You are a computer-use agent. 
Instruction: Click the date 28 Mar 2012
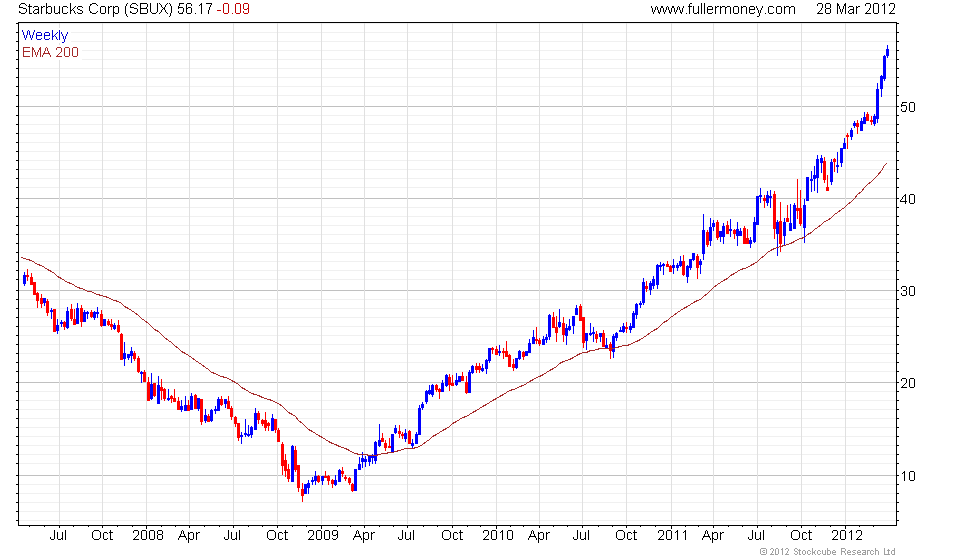856,9
